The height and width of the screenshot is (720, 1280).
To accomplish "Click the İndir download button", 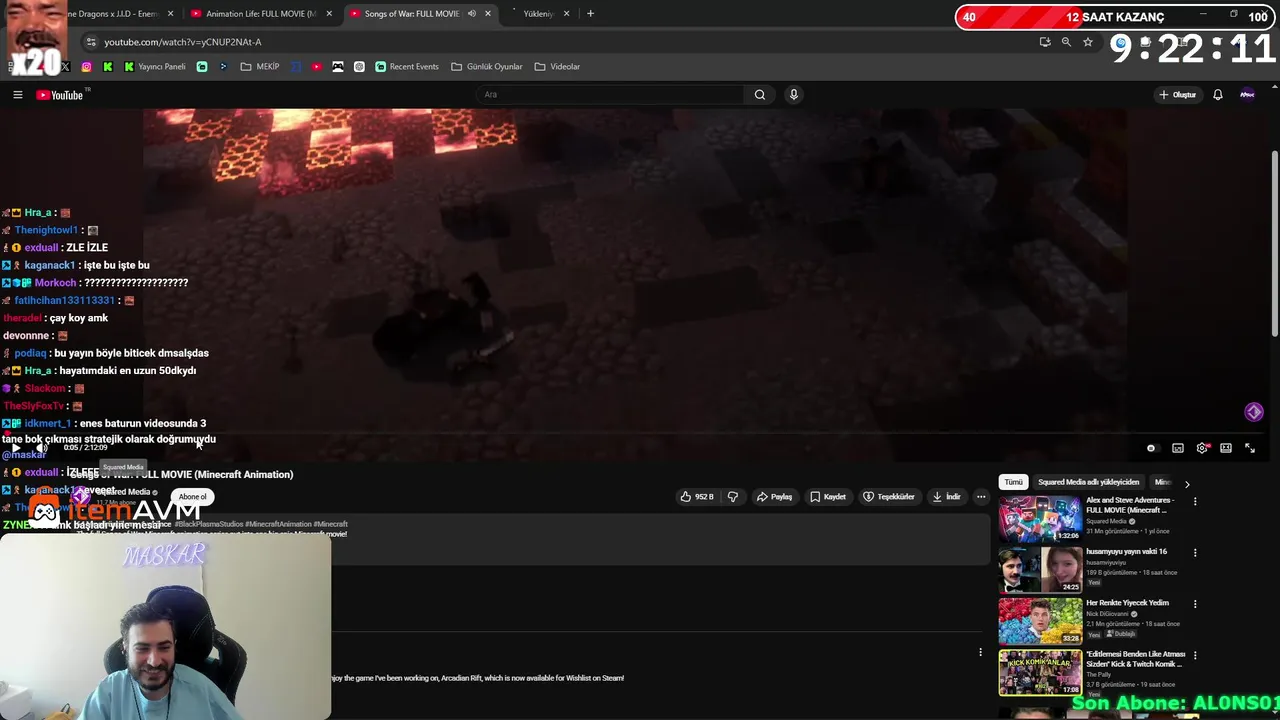I will click(x=946, y=497).
